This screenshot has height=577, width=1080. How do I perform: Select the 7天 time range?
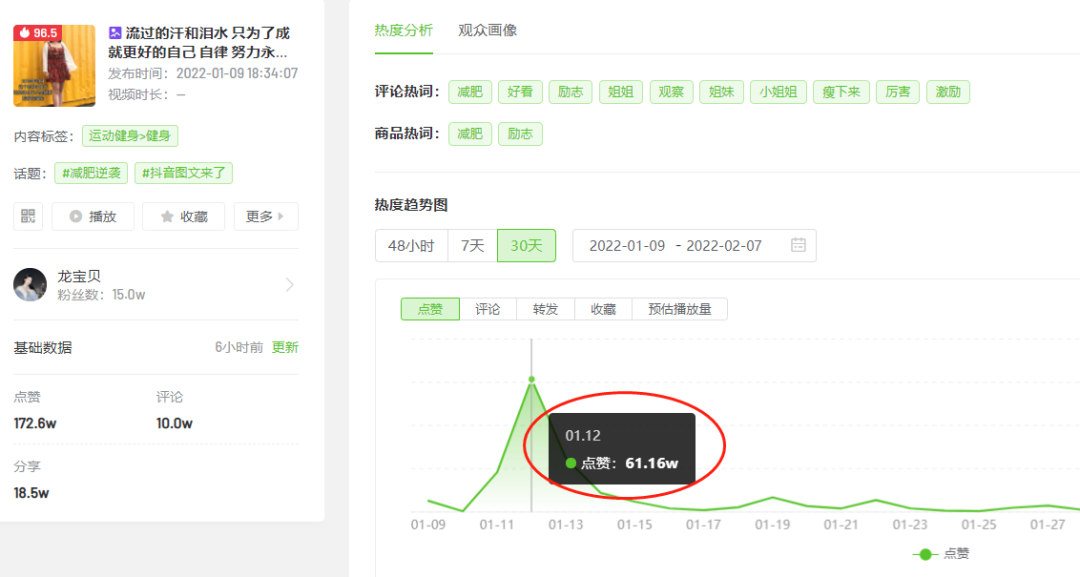point(471,245)
